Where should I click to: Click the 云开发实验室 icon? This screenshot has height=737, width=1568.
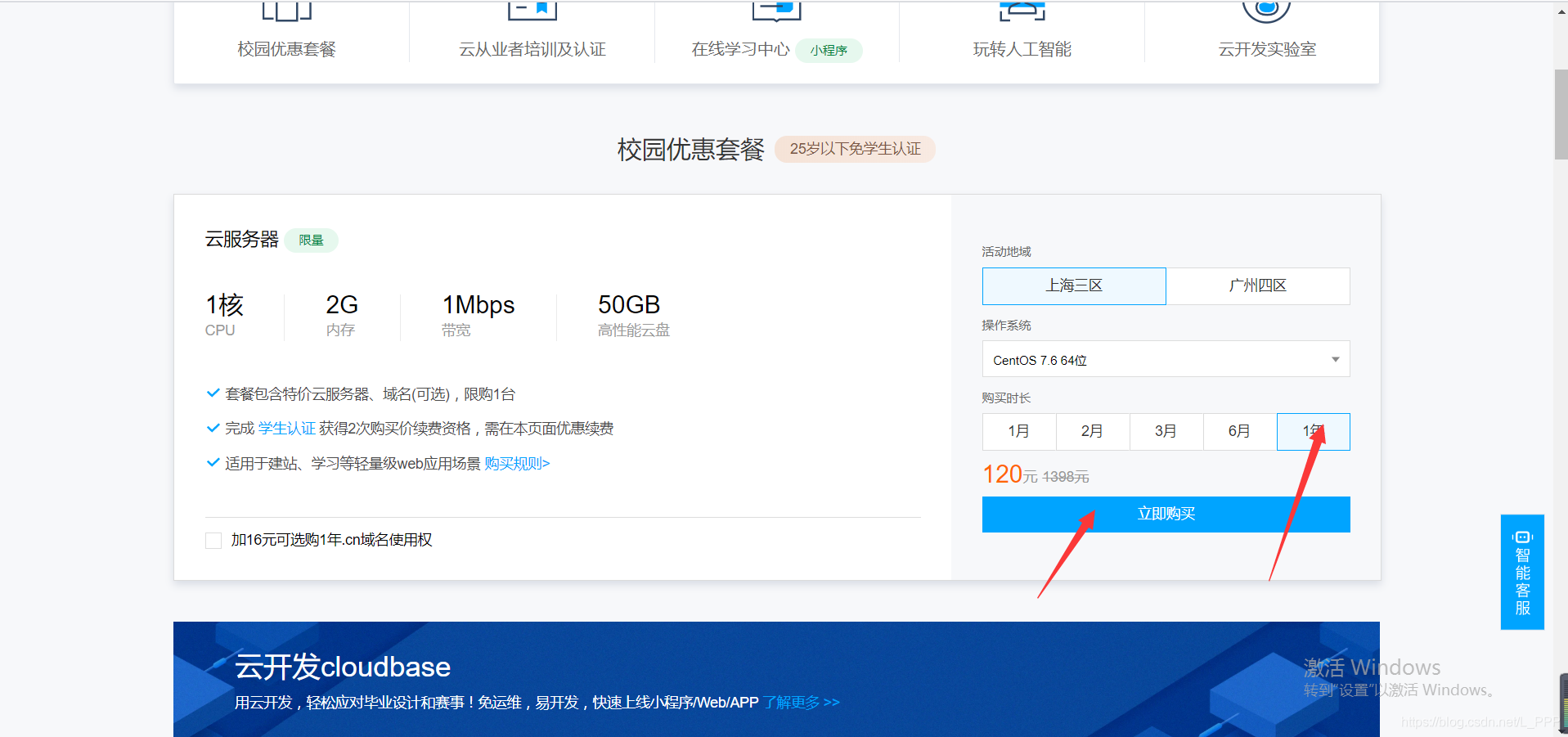[1265, 11]
